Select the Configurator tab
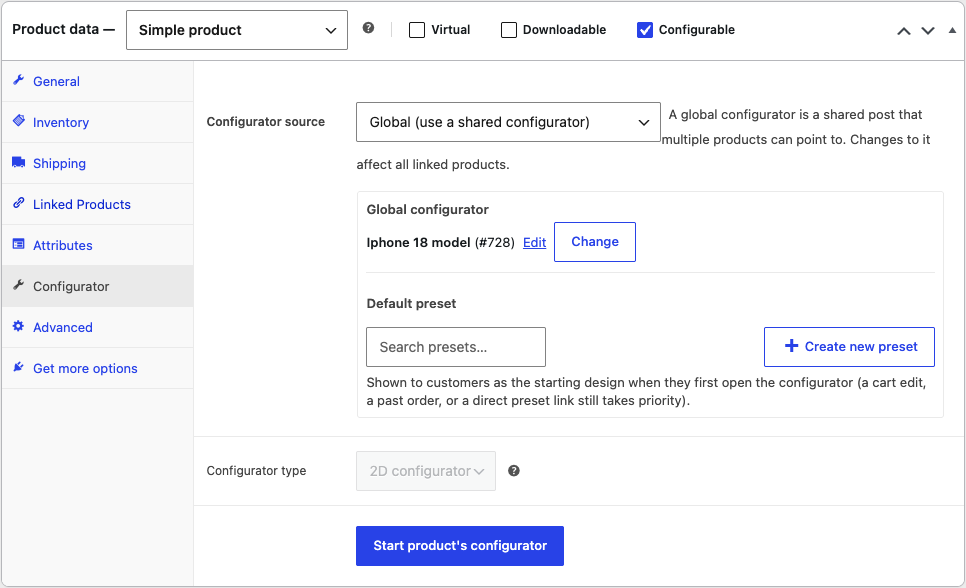966x588 pixels. click(x=97, y=286)
